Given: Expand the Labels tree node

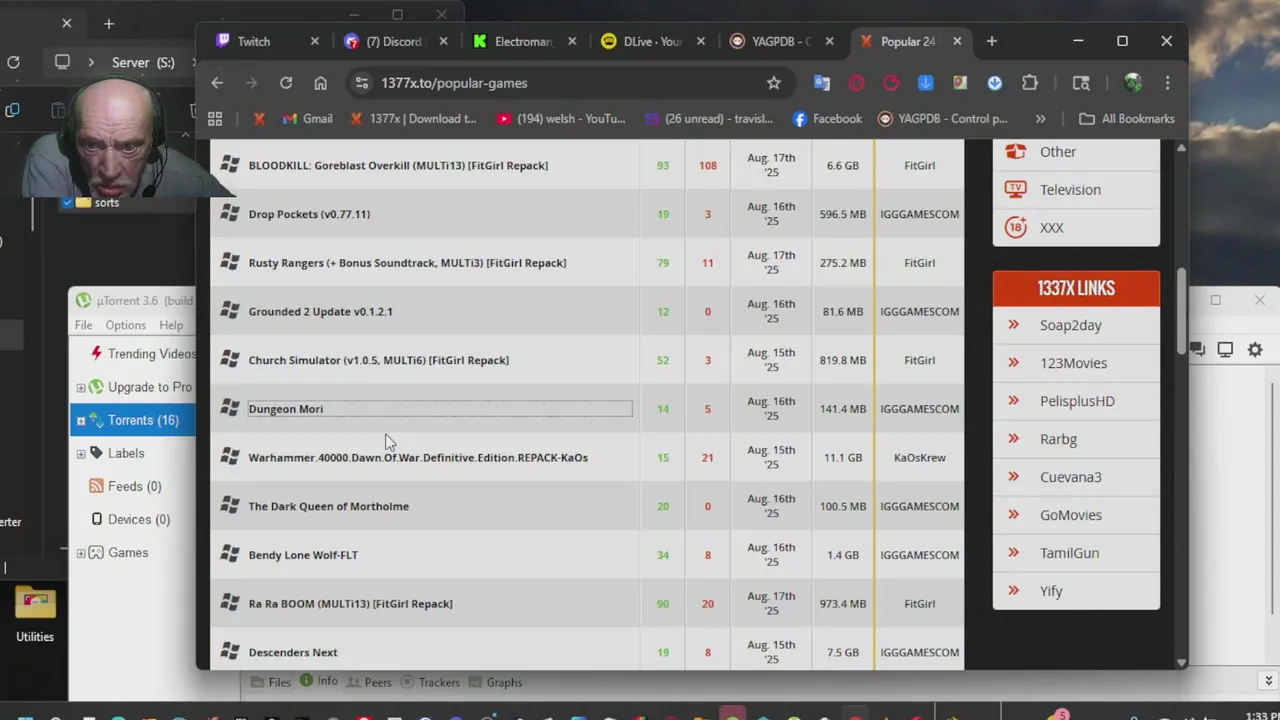Looking at the screenshot, I should [x=81, y=454].
